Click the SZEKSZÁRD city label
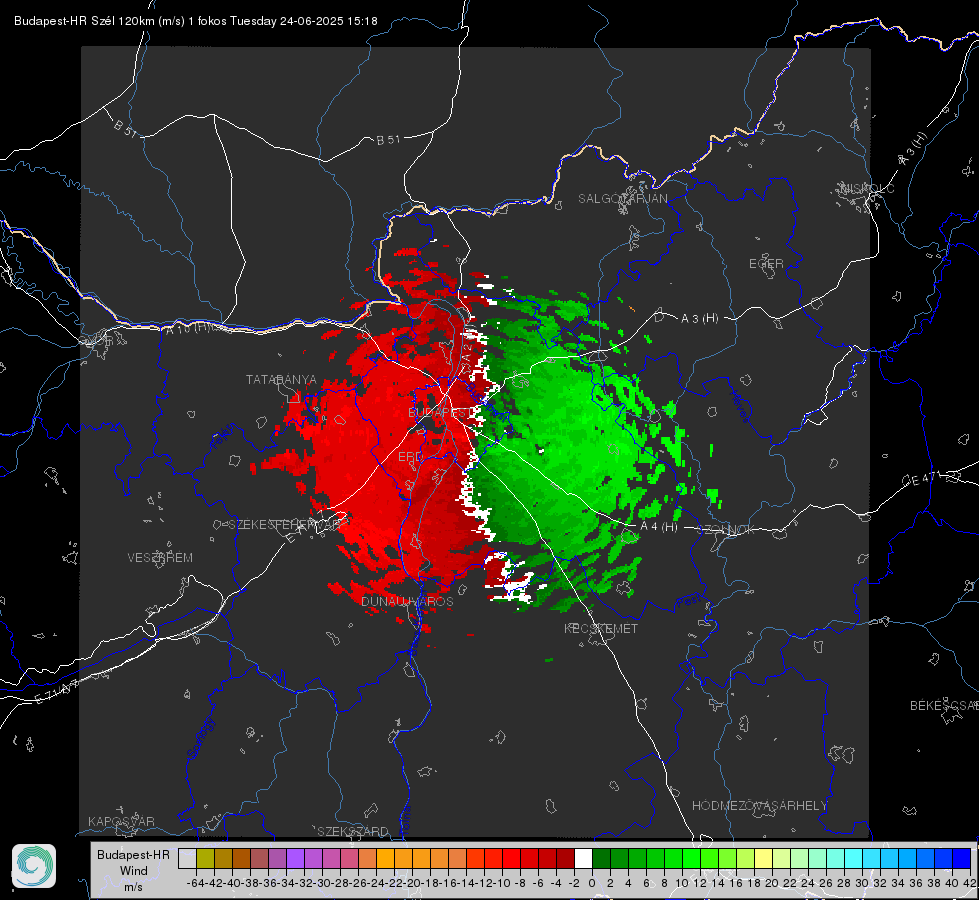Viewport: 979px width, 900px height. coord(353,831)
